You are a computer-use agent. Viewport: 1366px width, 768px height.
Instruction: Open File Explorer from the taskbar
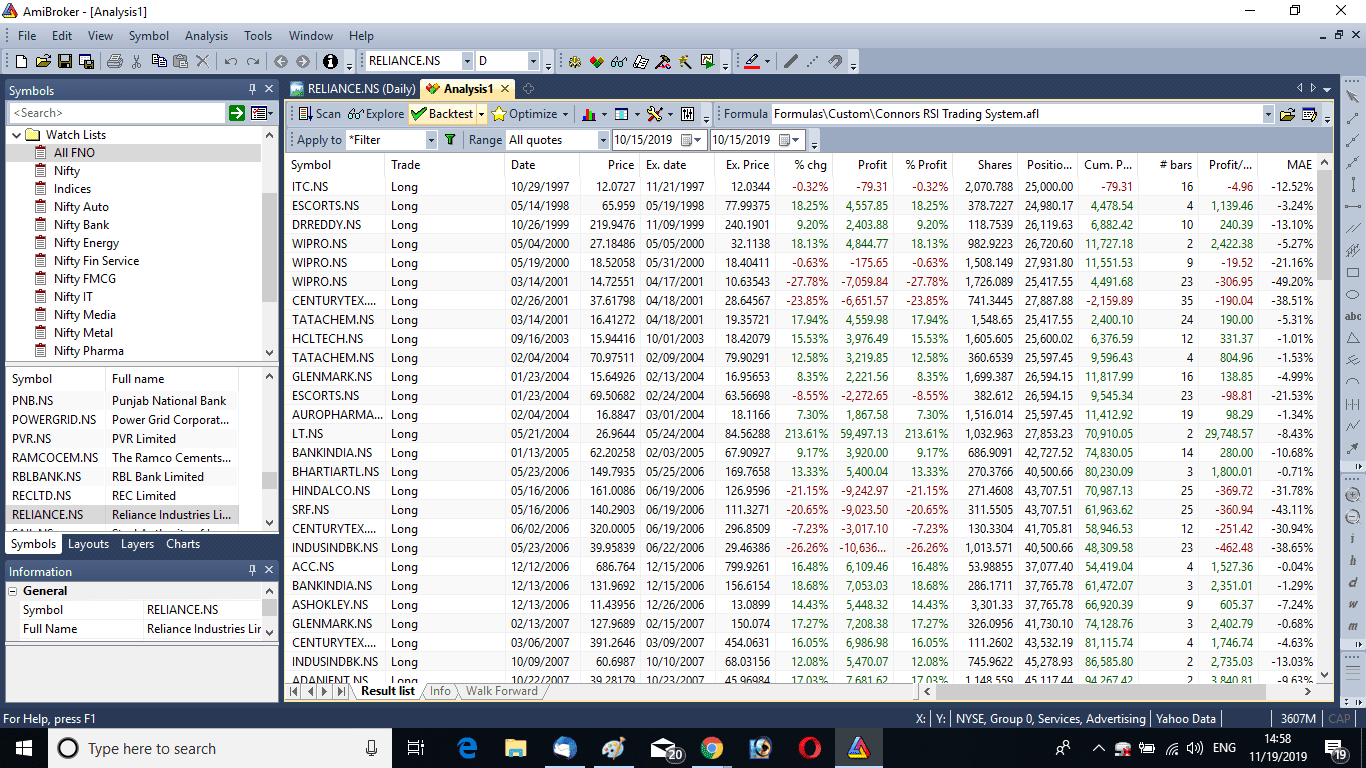(516, 748)
